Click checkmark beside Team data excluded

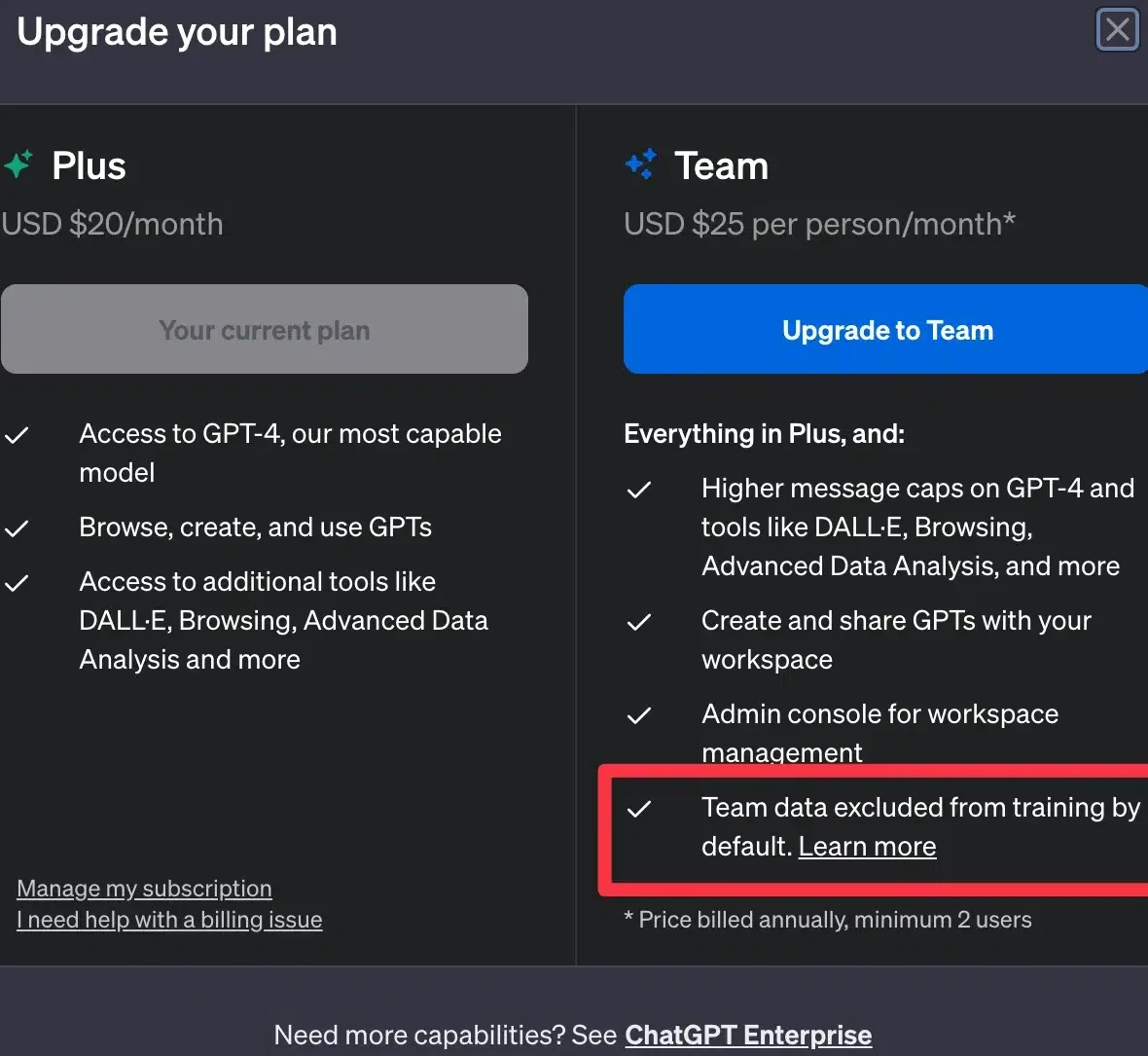pyautogui.click(x=639, y=809)
